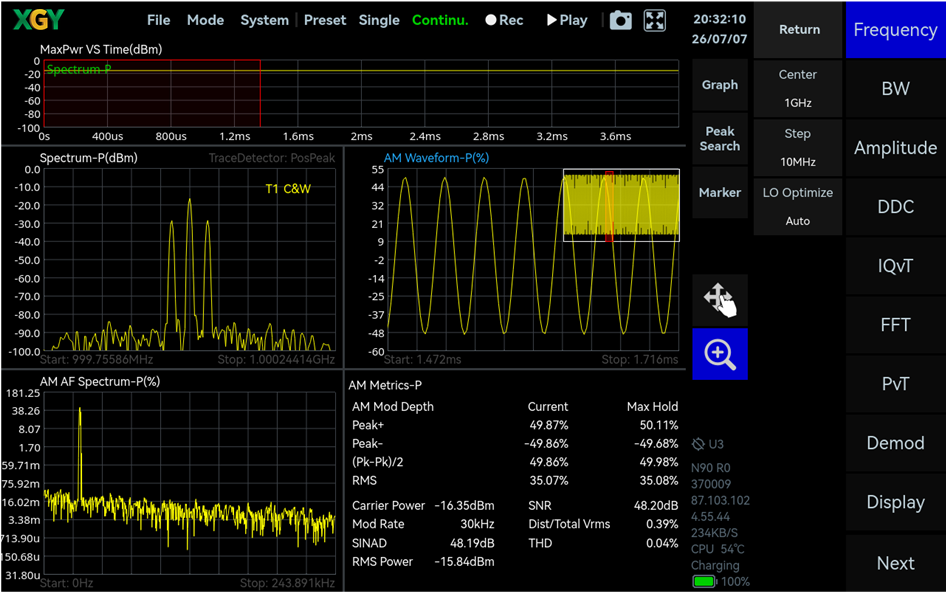Toggle the Continu. sweep mode
The width and height of the screenshot is (947, 593).
[440, 21]
